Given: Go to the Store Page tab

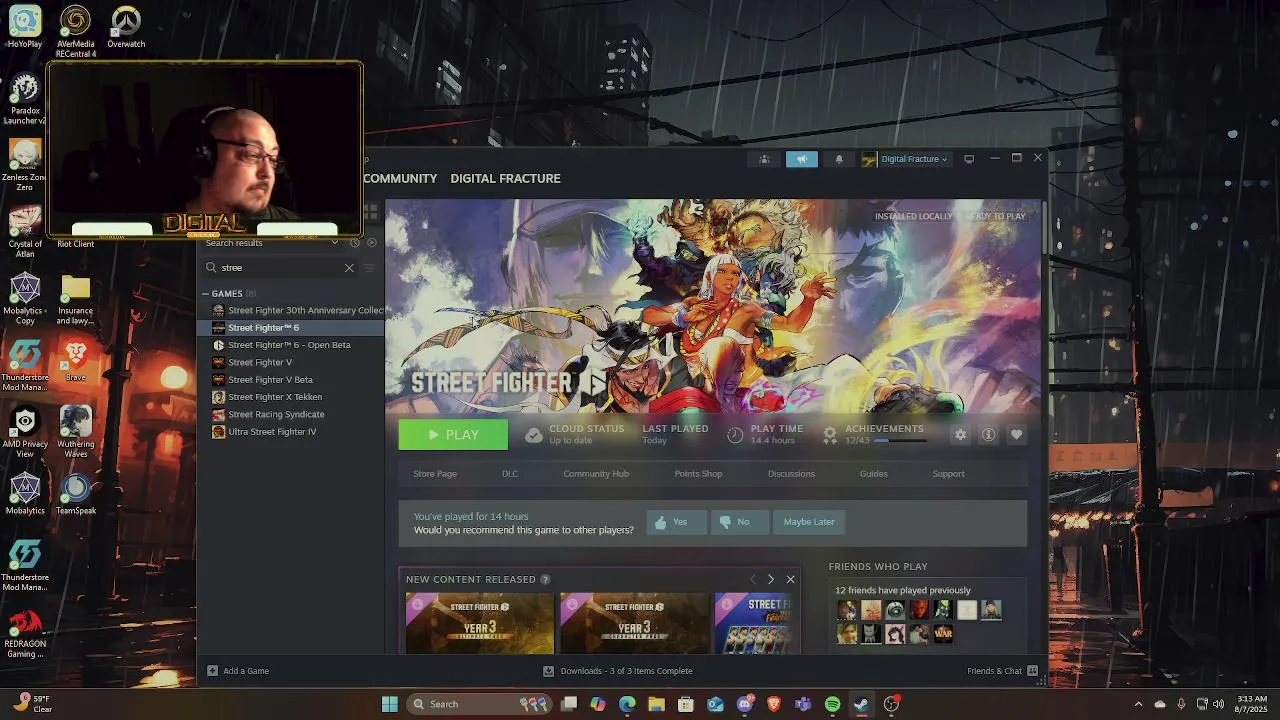Looking at the screenshot, I should coord(435,474).
